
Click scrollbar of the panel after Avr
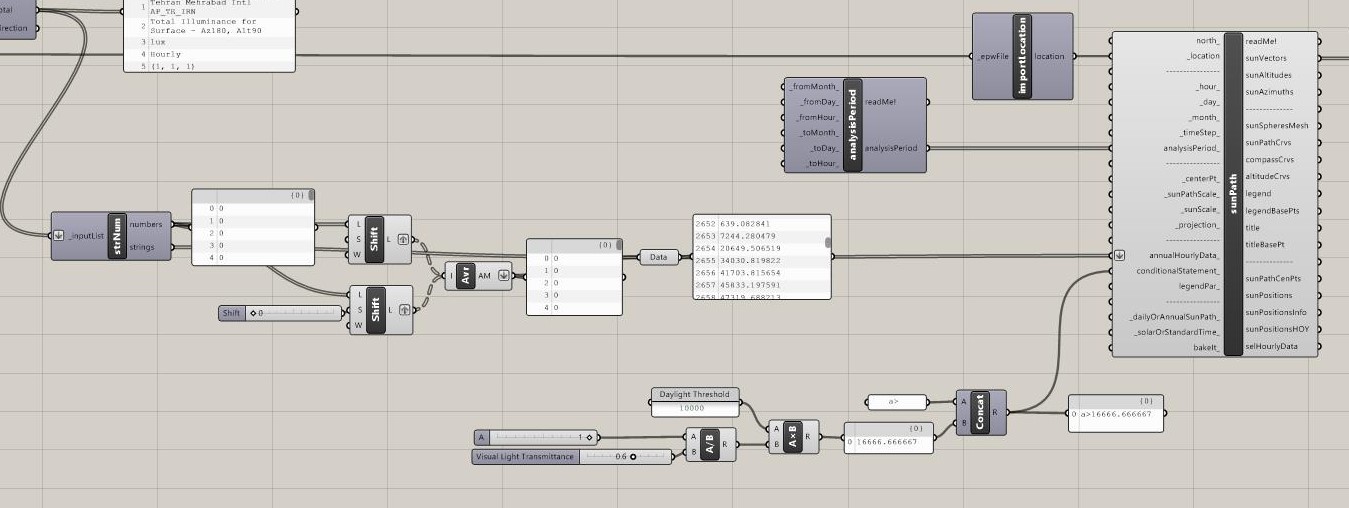pos(618,245)
